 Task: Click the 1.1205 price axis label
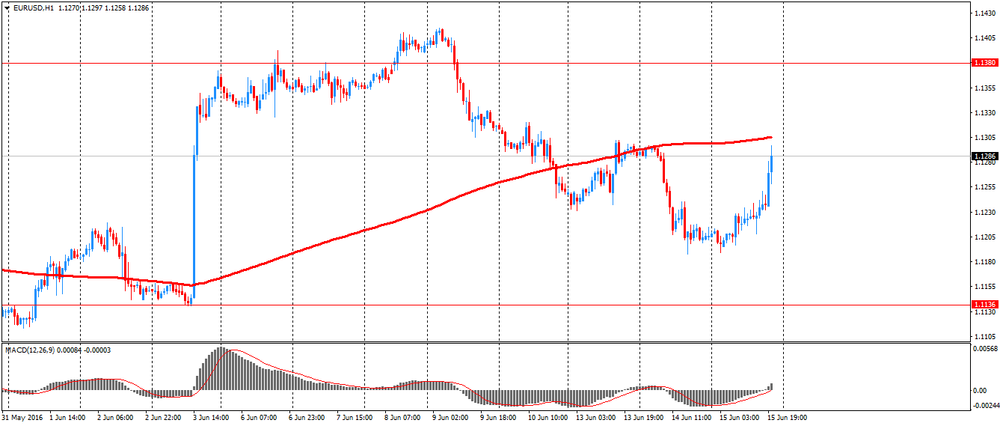tap(983, 237)
